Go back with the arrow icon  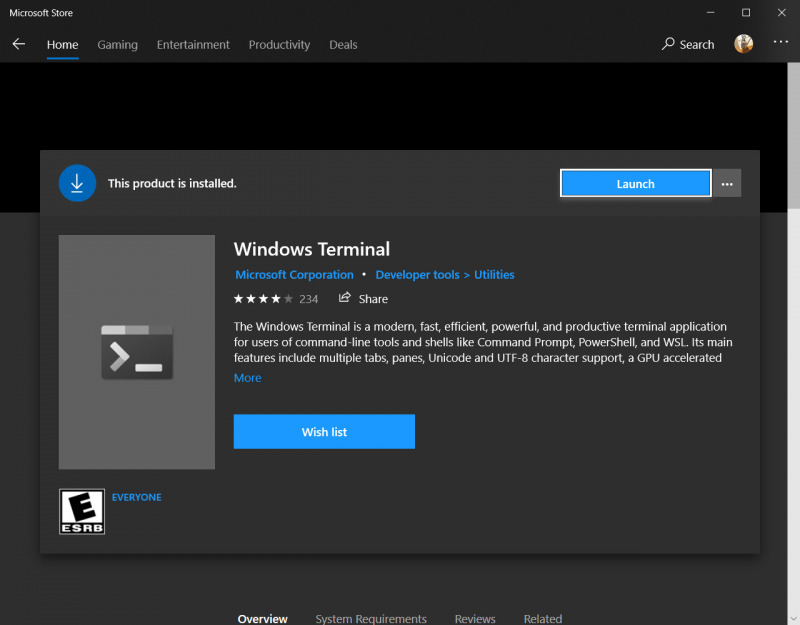(x=19, y=44)
